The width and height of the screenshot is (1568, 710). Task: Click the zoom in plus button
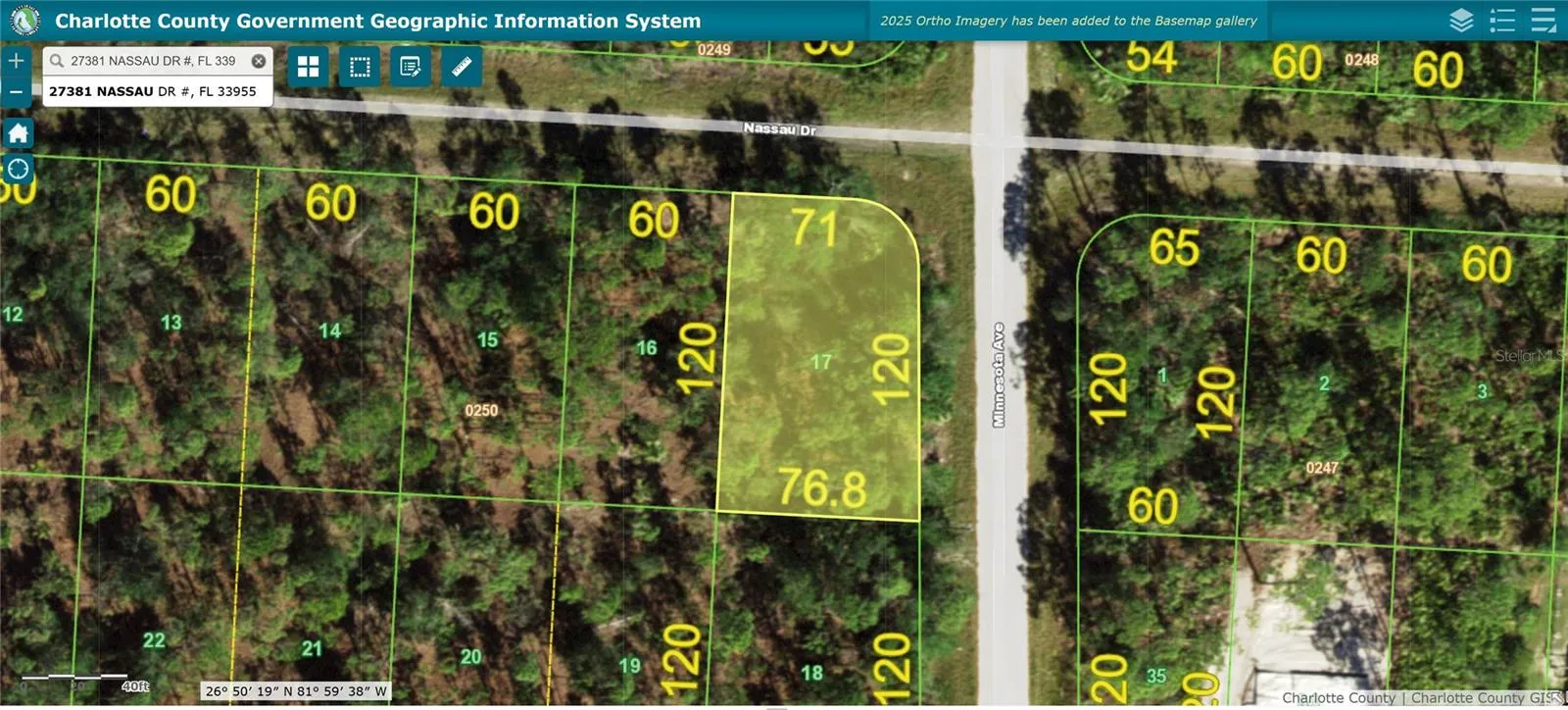pos(17,61)
